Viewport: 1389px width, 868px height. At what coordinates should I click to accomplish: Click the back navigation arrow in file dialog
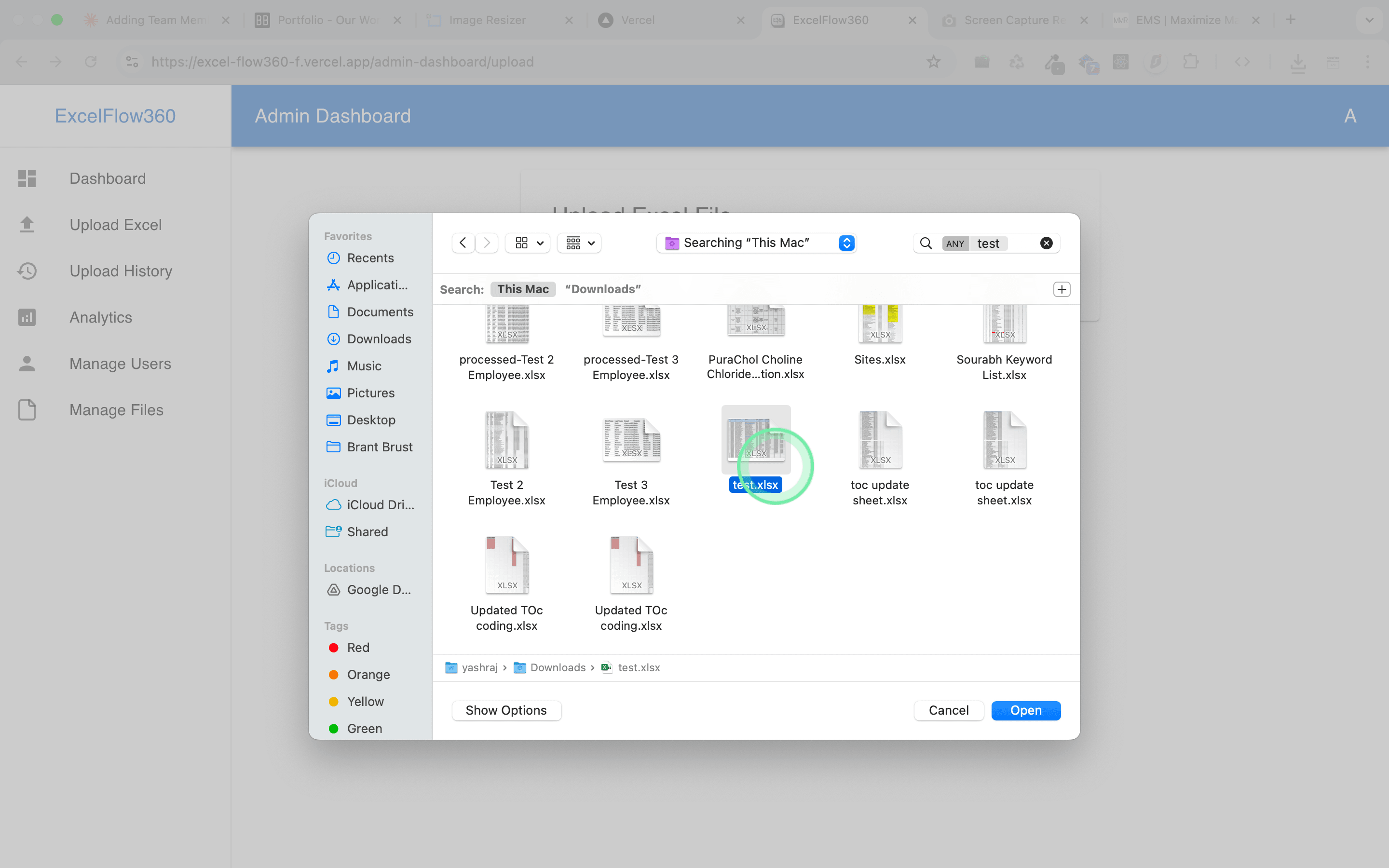tap(463, 243)
